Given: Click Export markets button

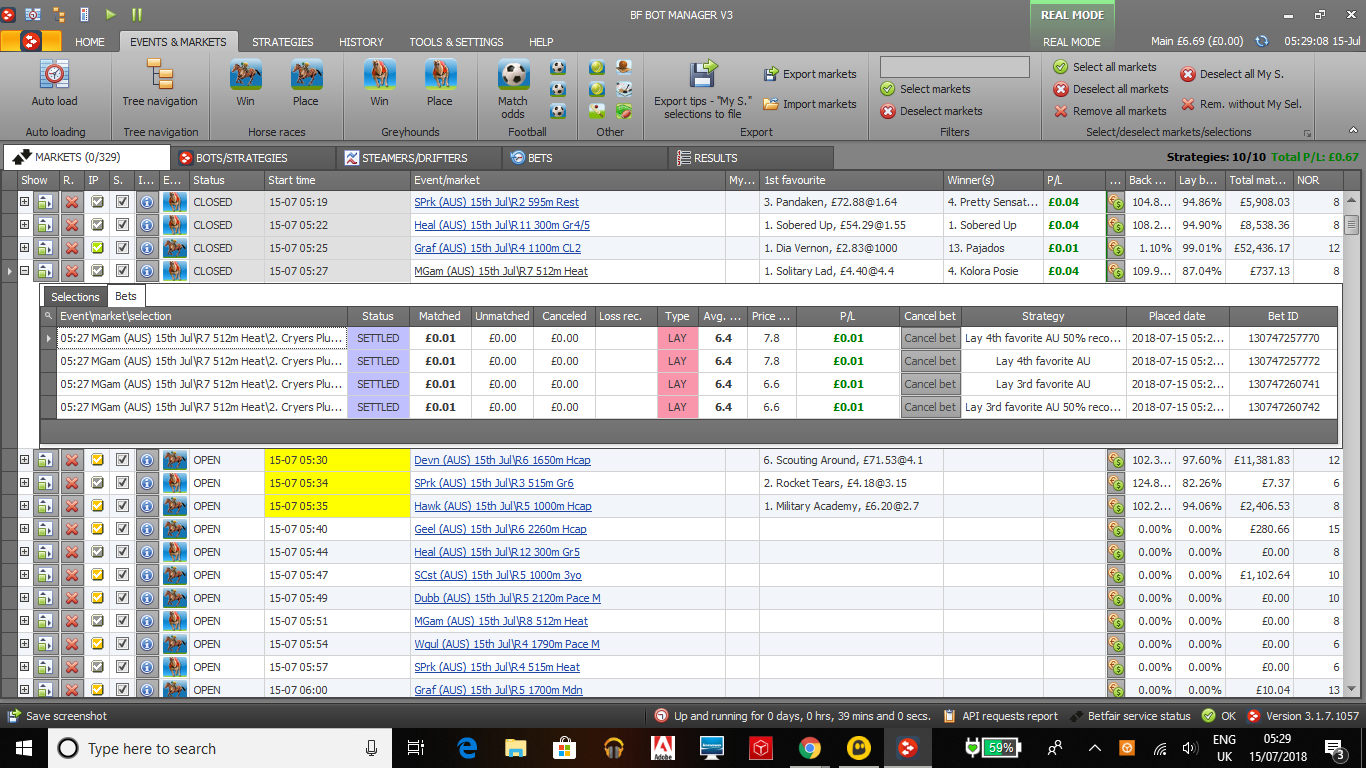Looking at the screenshot, I should 810,74.
